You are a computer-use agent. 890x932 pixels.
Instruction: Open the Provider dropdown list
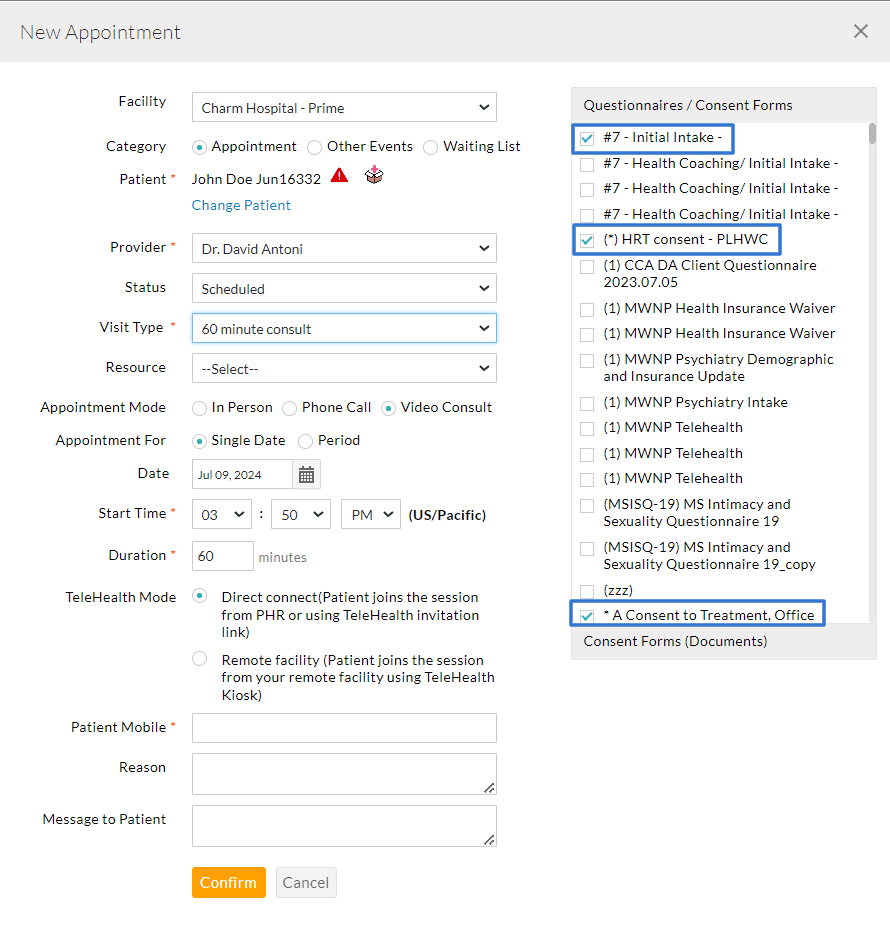[344, 248]
